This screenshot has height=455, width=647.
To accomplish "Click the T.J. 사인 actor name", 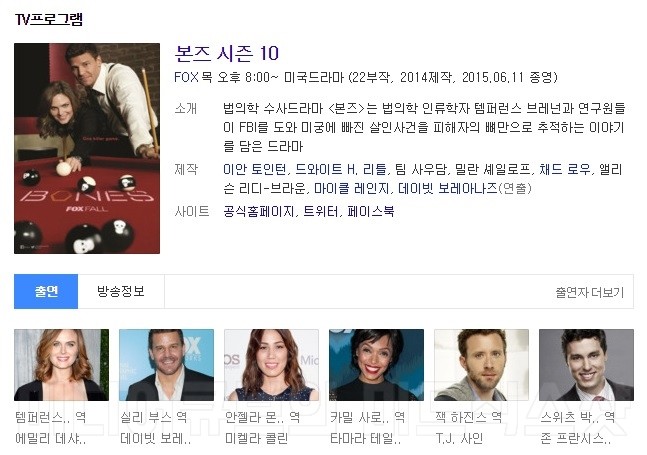I will pos(459,438).
